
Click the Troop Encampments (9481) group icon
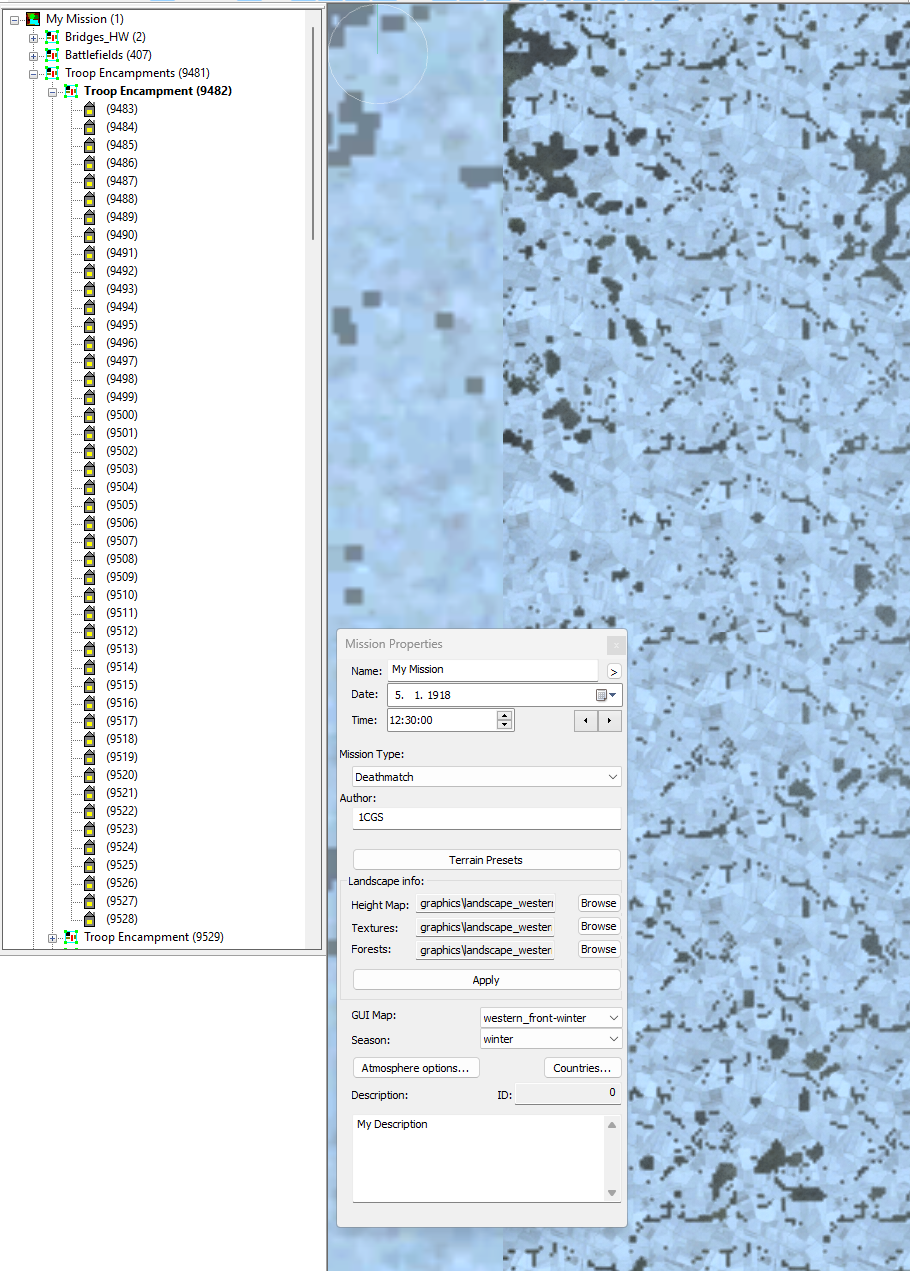(x=52, y=73)
